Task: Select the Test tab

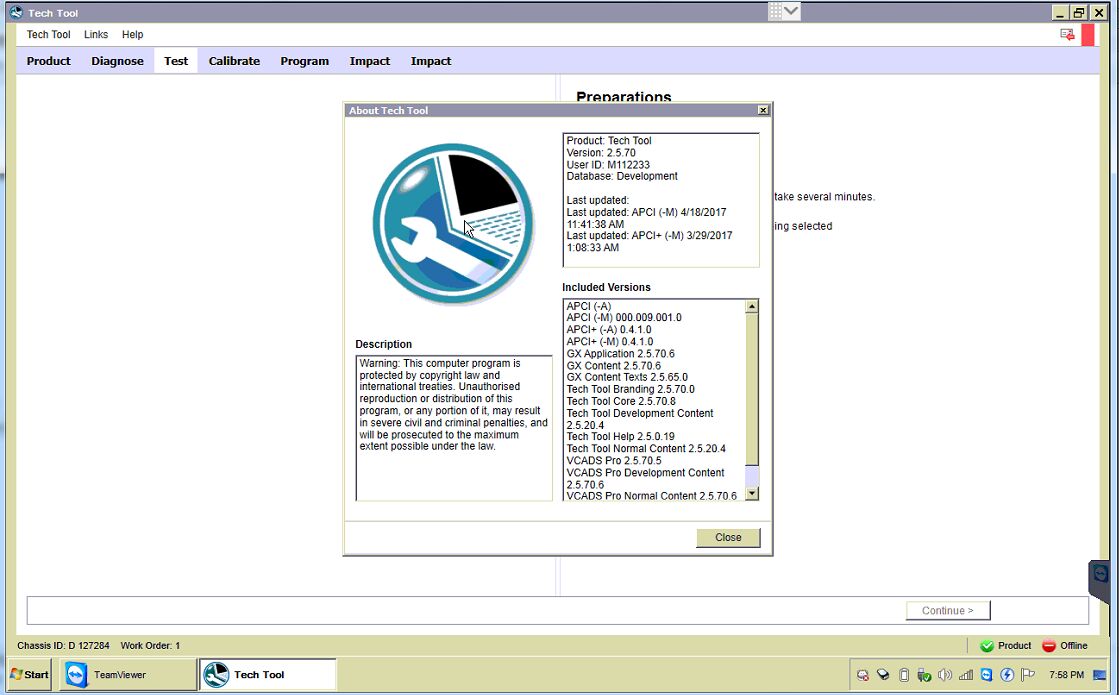Action: [x=176, y=61]
